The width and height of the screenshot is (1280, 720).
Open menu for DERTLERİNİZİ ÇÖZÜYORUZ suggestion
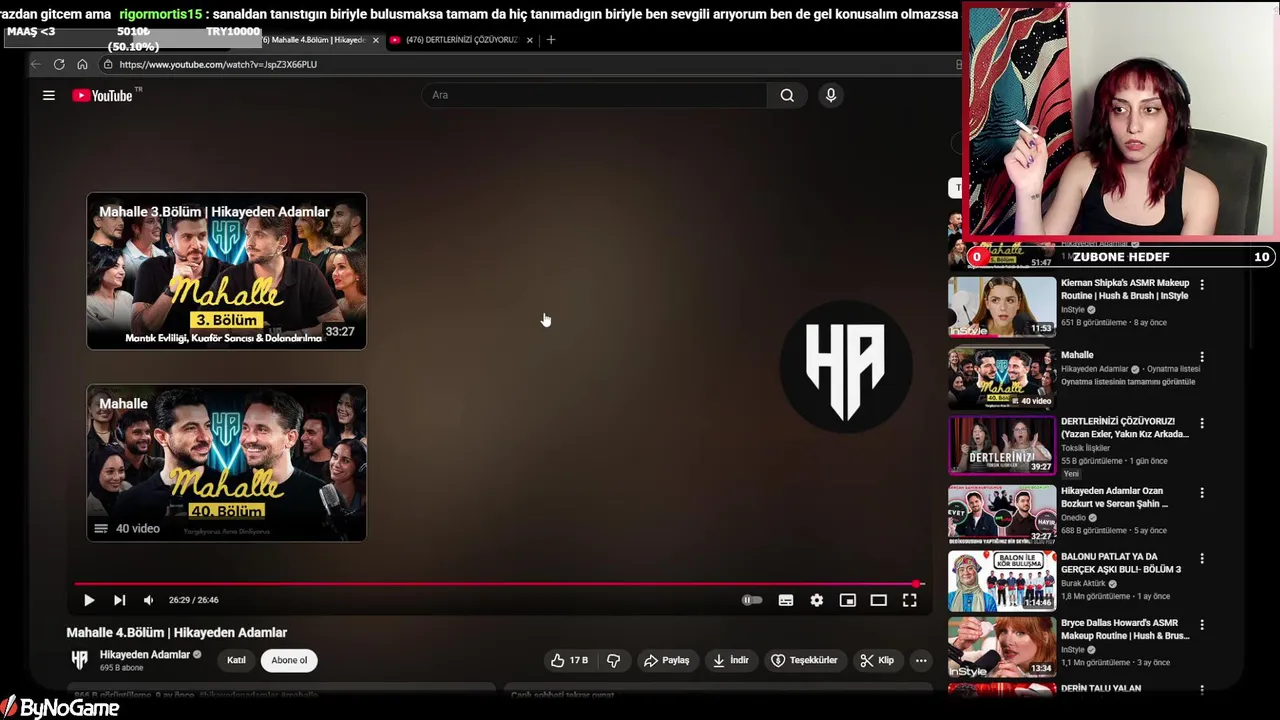(1202, 424)
